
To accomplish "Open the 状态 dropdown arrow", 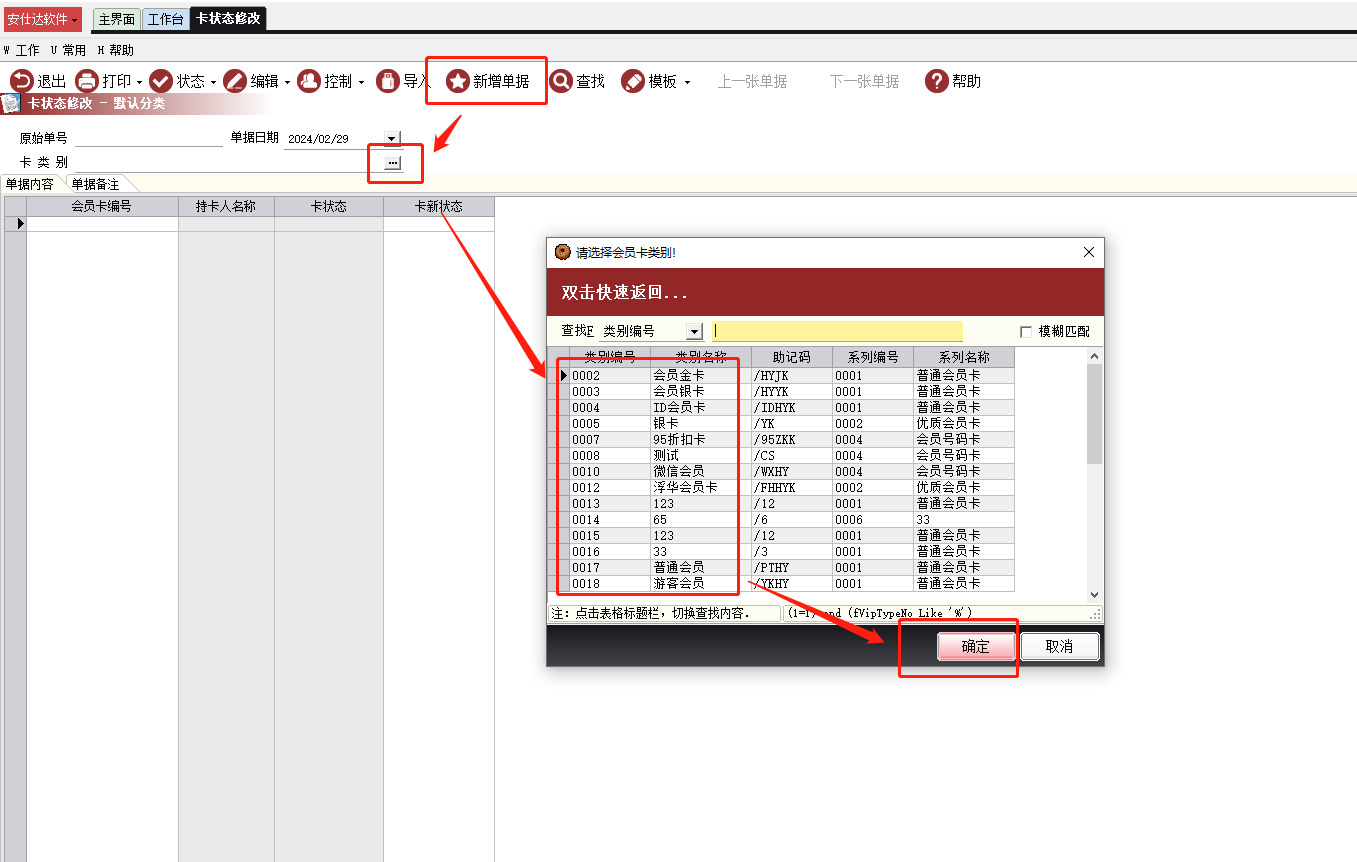I will [x=213, y=82].
